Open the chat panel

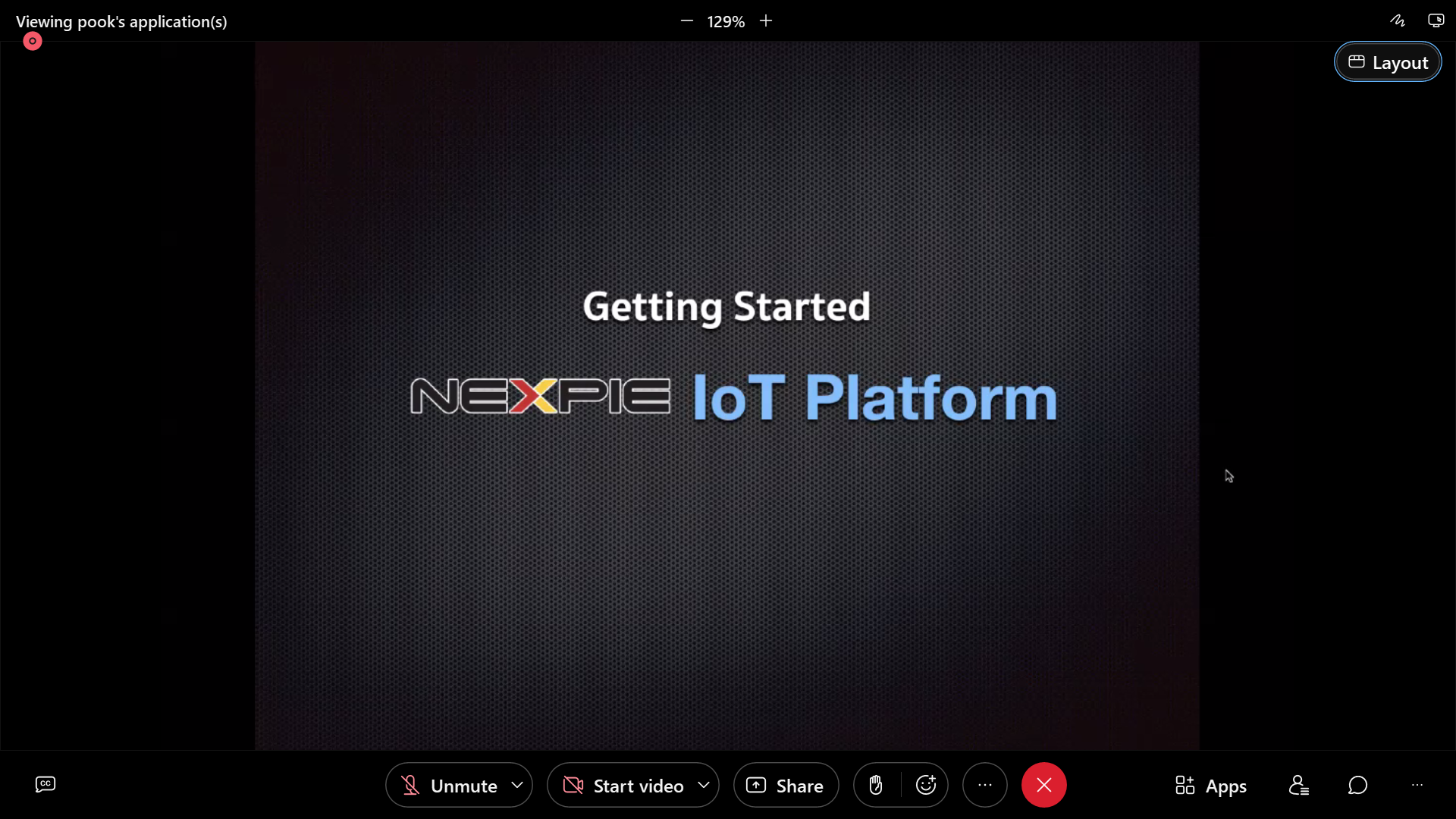[x=1357, y=785]
